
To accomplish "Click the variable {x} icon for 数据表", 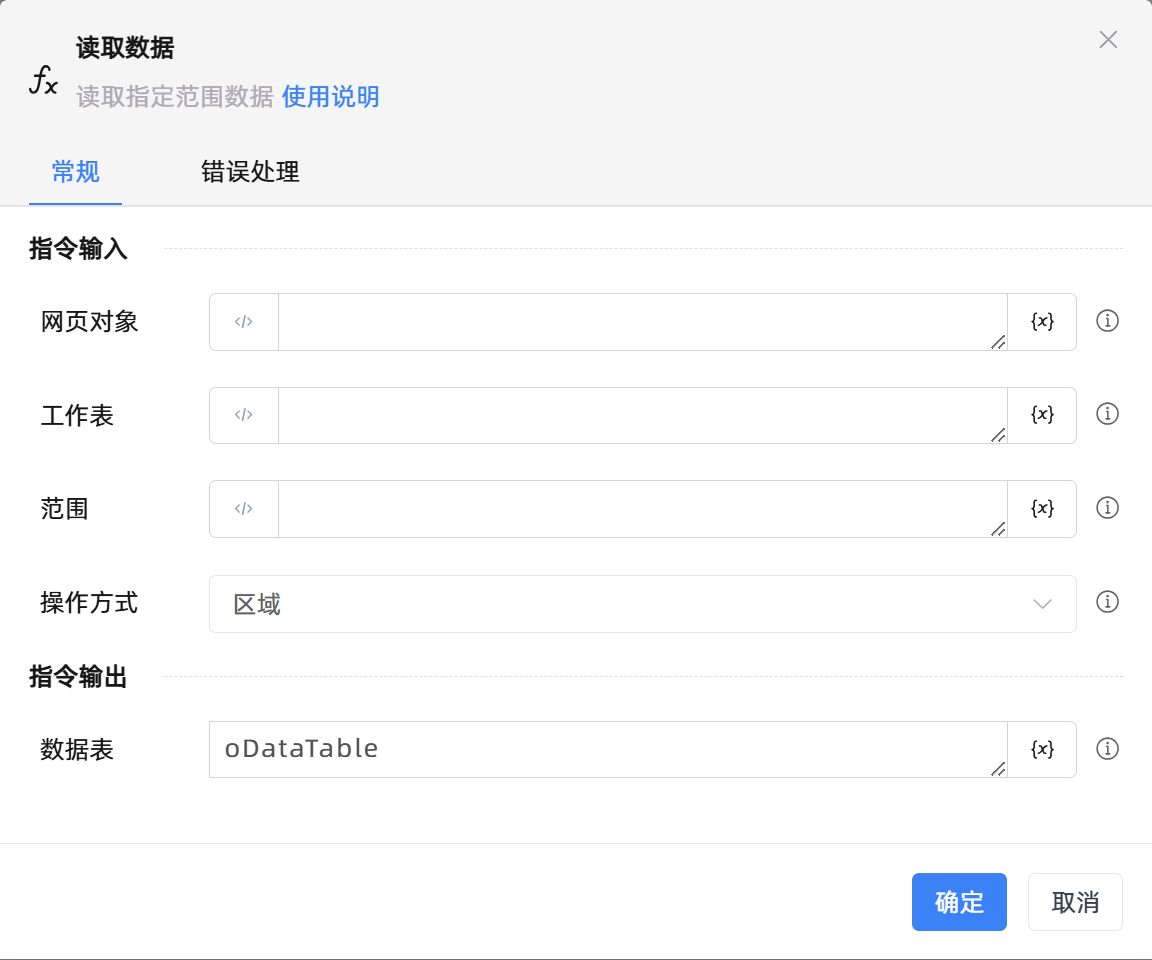I will (1042, 749).
